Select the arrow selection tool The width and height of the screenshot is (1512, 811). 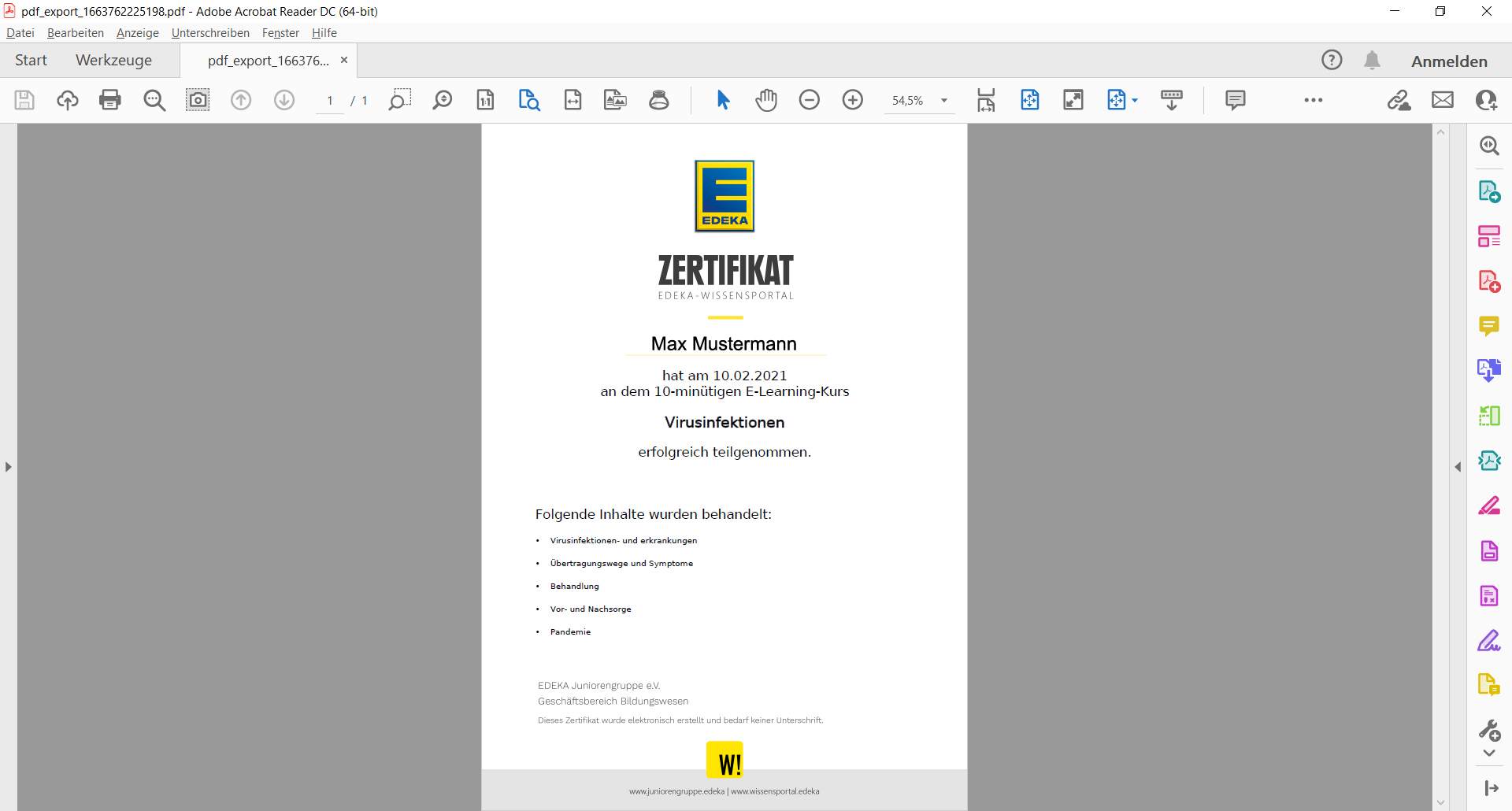click(723, 100)
